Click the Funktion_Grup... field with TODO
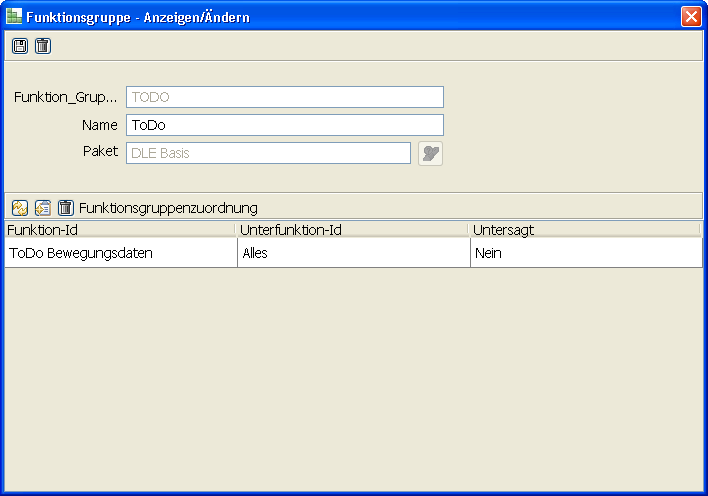Viewport: 708px width, 496px height. [x=284, y=97]
